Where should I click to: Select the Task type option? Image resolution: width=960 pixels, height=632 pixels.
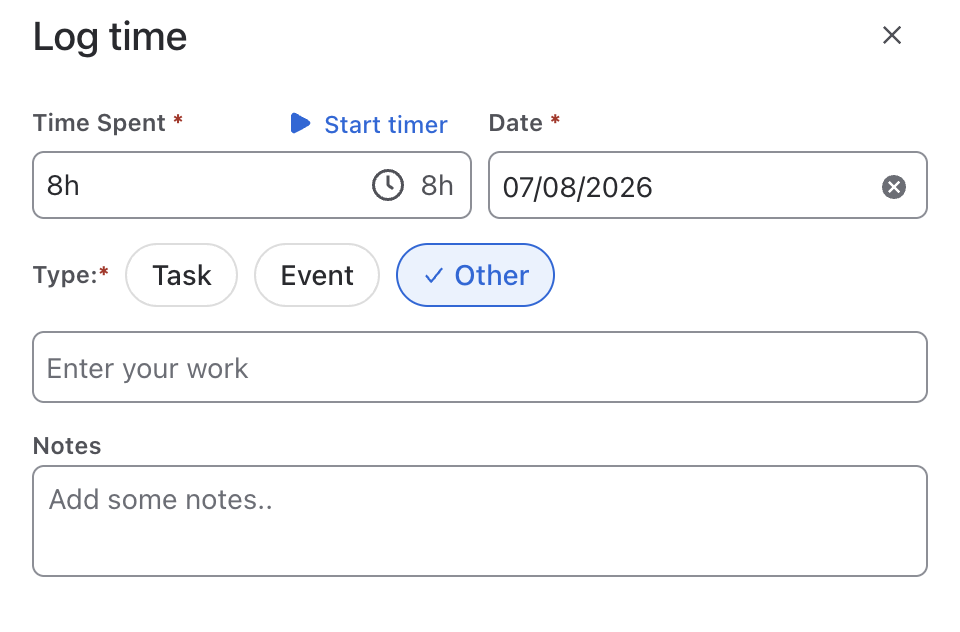(181, 275)
